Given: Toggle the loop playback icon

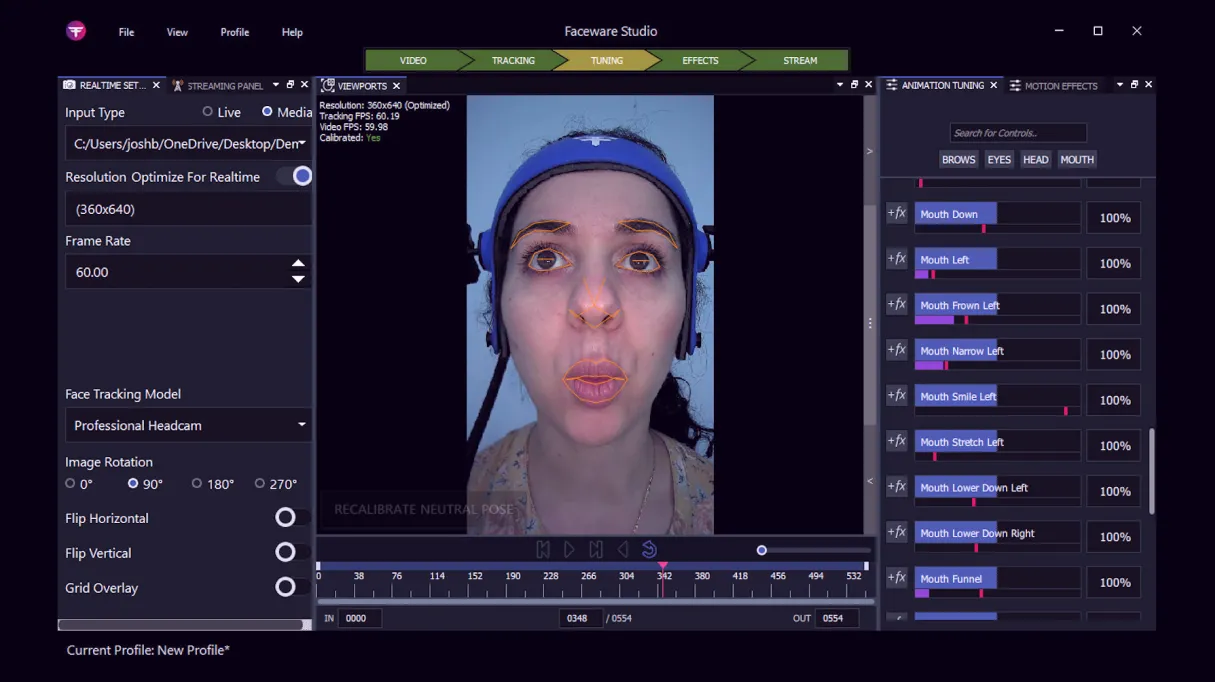Looking at the screenshot, I should point(649,549).
